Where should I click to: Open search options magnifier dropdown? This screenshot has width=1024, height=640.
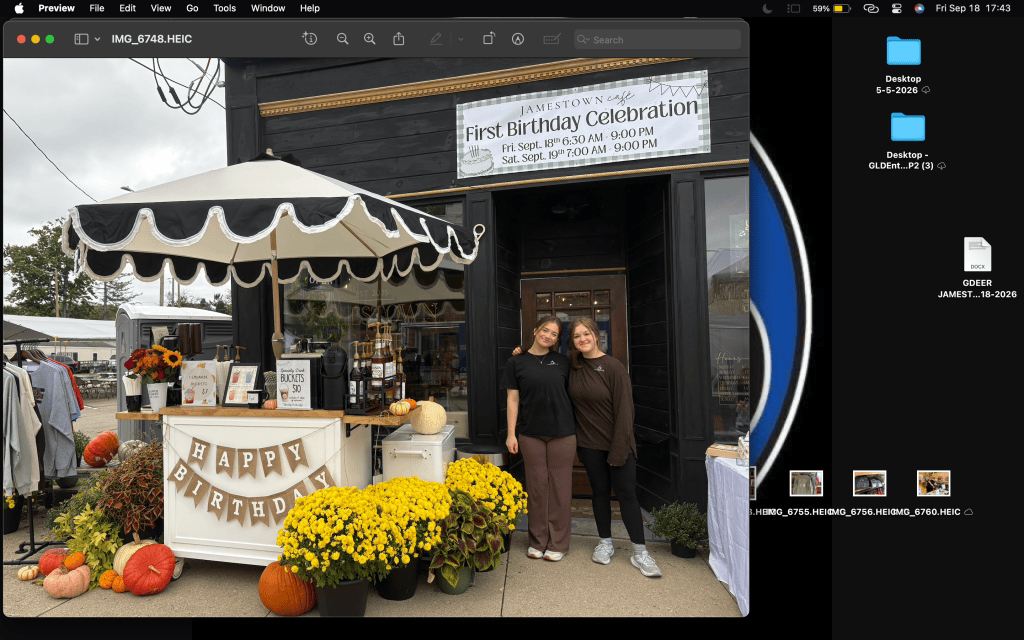(x=583, y=39)
